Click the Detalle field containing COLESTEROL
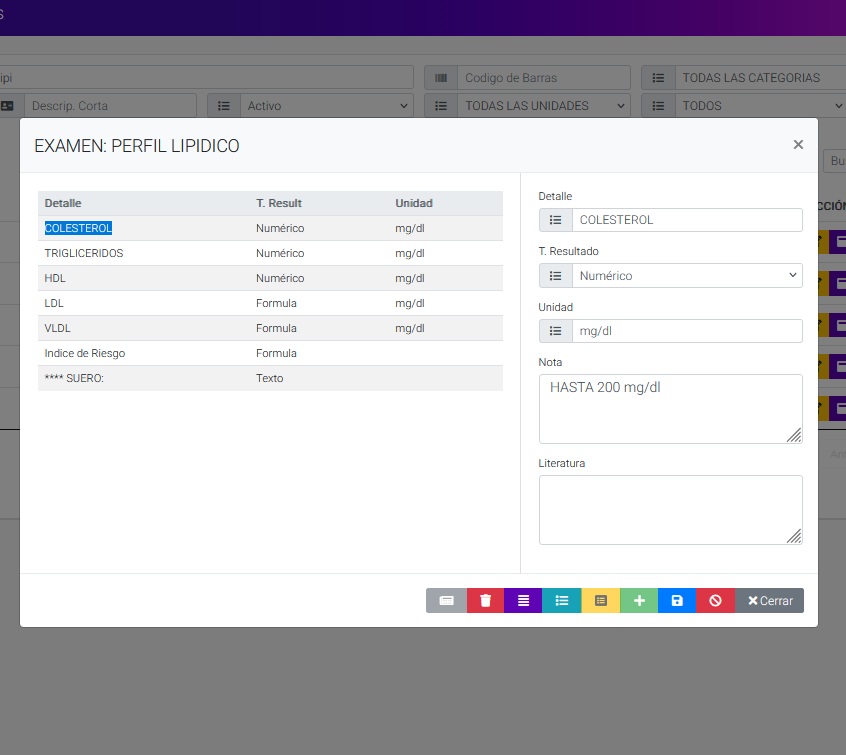Viewport: 846px width, 755px height. (686, 220)
